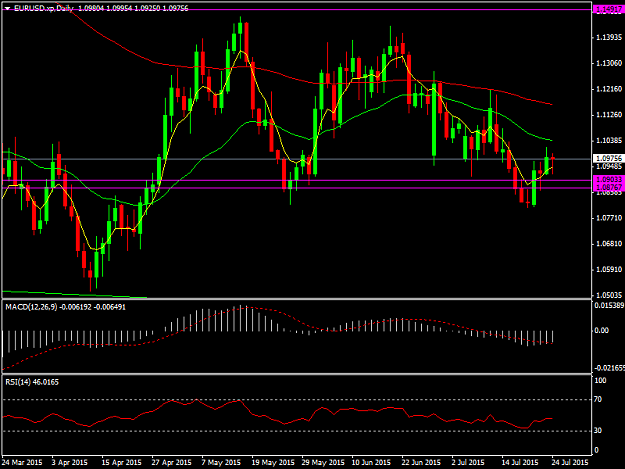Click the 10 Jun 2015 date label
Viewport: 625px width, 469px height.
click(371, 462)
